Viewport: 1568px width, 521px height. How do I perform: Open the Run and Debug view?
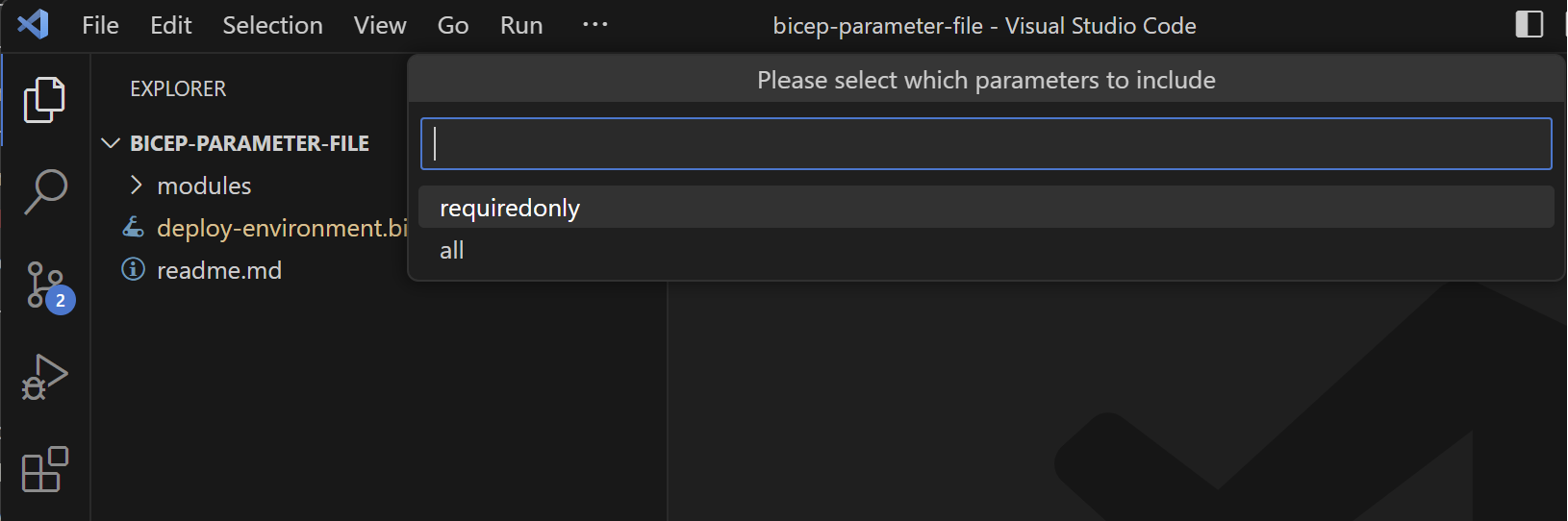tap(45, 377)
